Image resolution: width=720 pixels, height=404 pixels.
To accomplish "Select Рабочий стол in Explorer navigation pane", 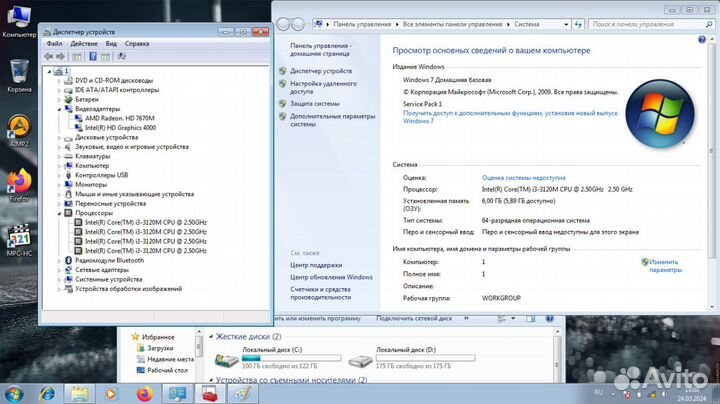I will tap(167, 370).
